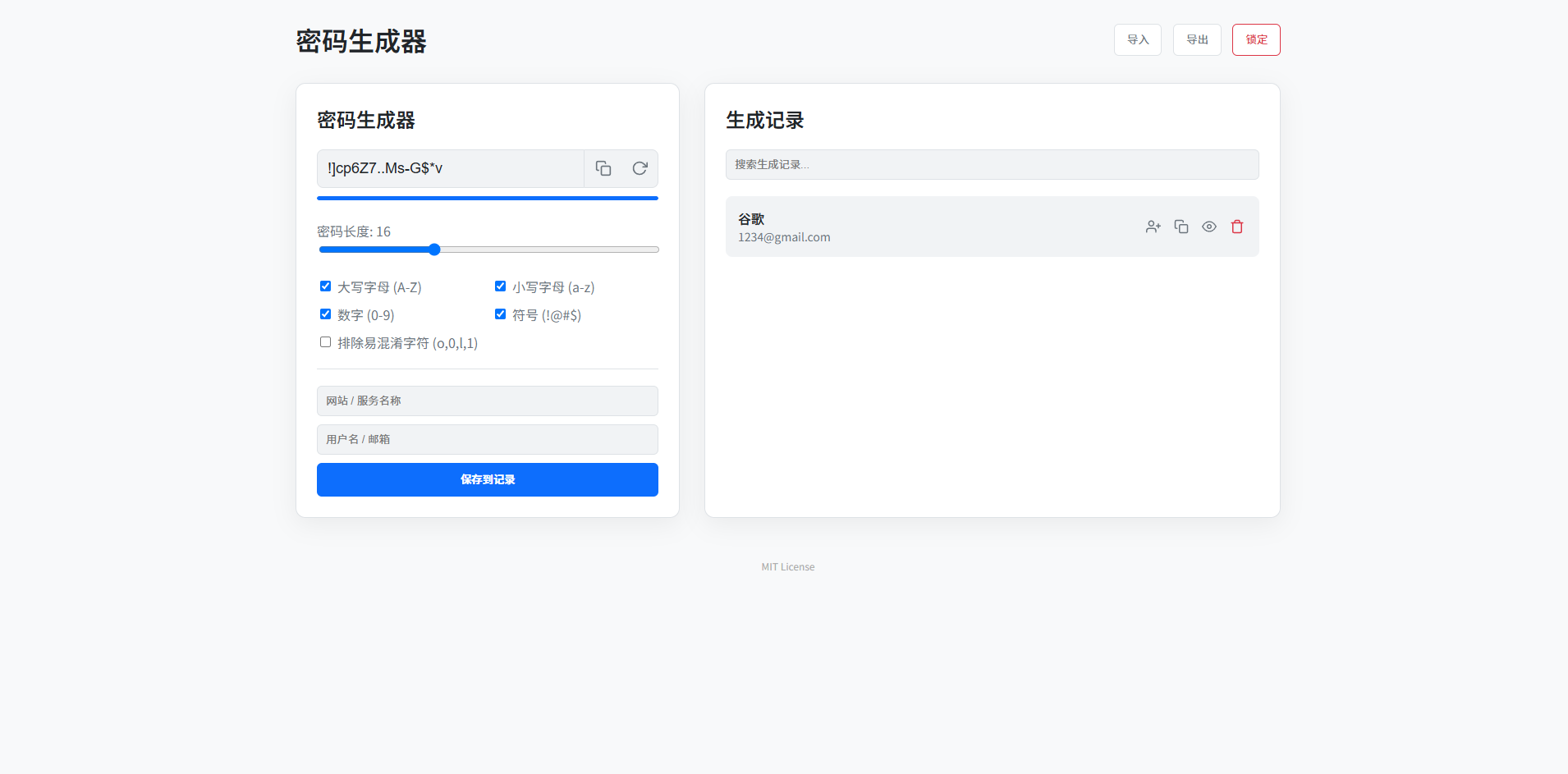Viewport: 1568px width, 774px height.
Task: Regenerate a new password with refresh icon
Action: pyautogui.click(x=640, y=168)
